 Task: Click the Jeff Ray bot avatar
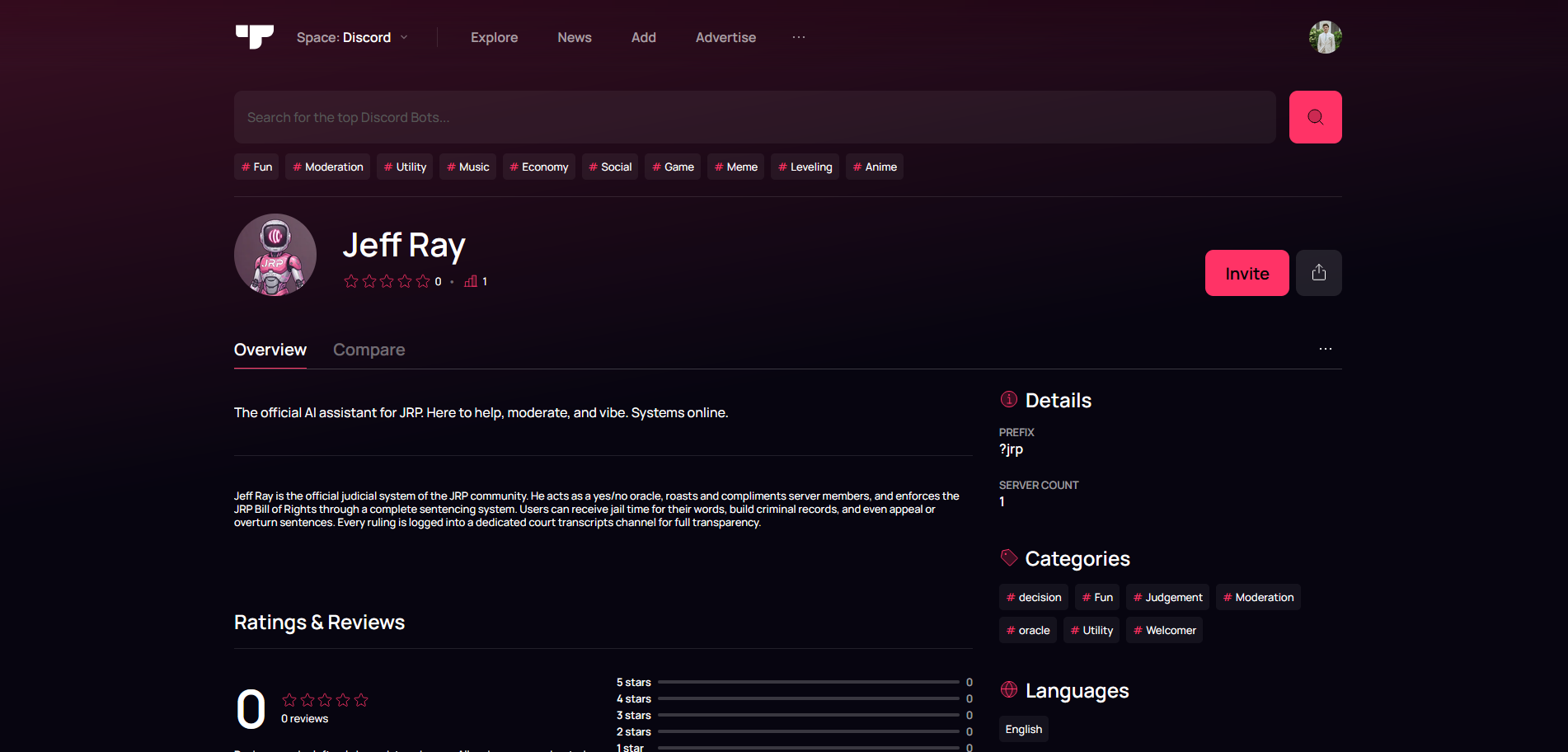click(x=275, y=255)
